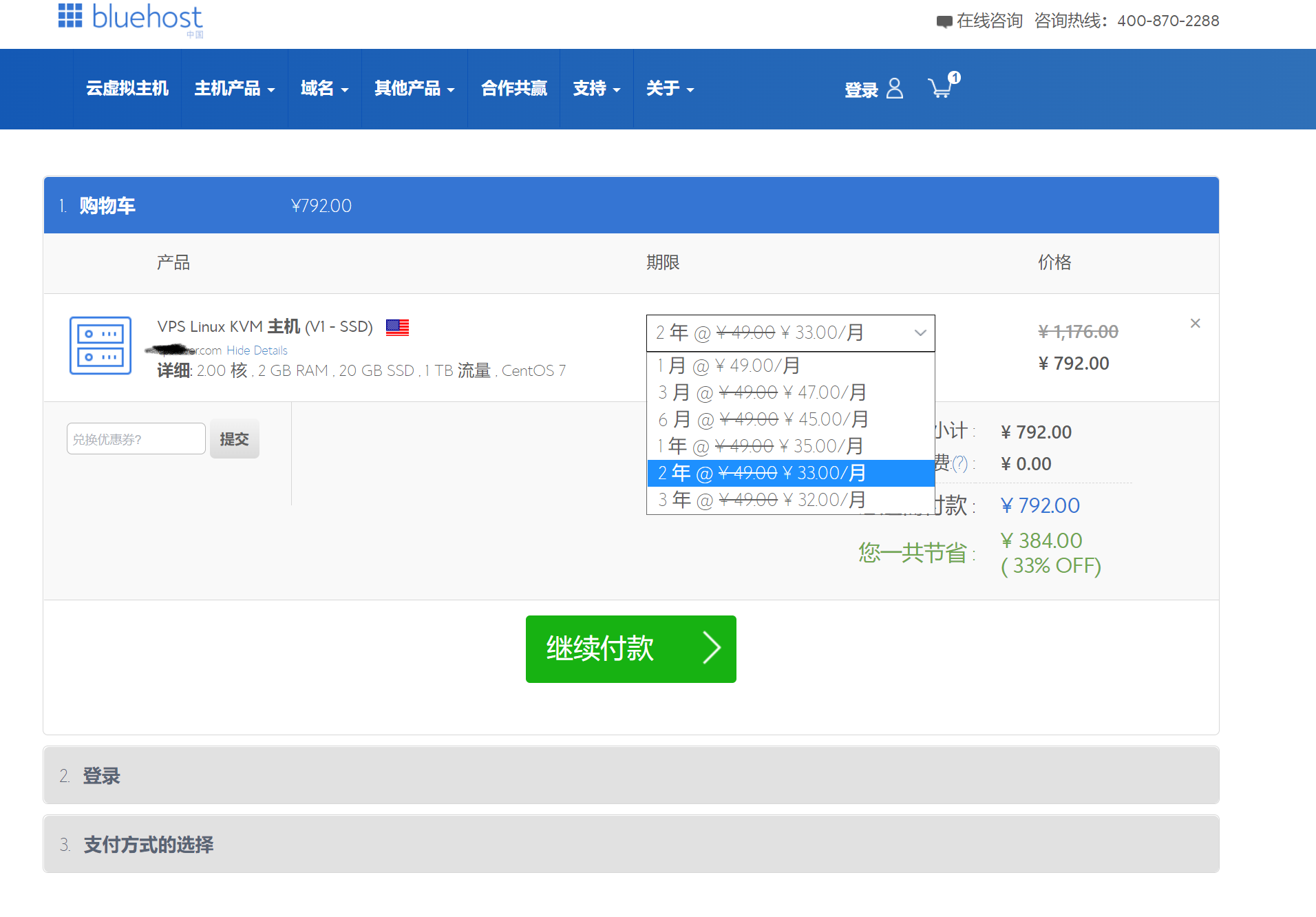This screenshot has width=1316, height=917.
Task: Click the online chat bubble icon
Action: tap(944, 21)
